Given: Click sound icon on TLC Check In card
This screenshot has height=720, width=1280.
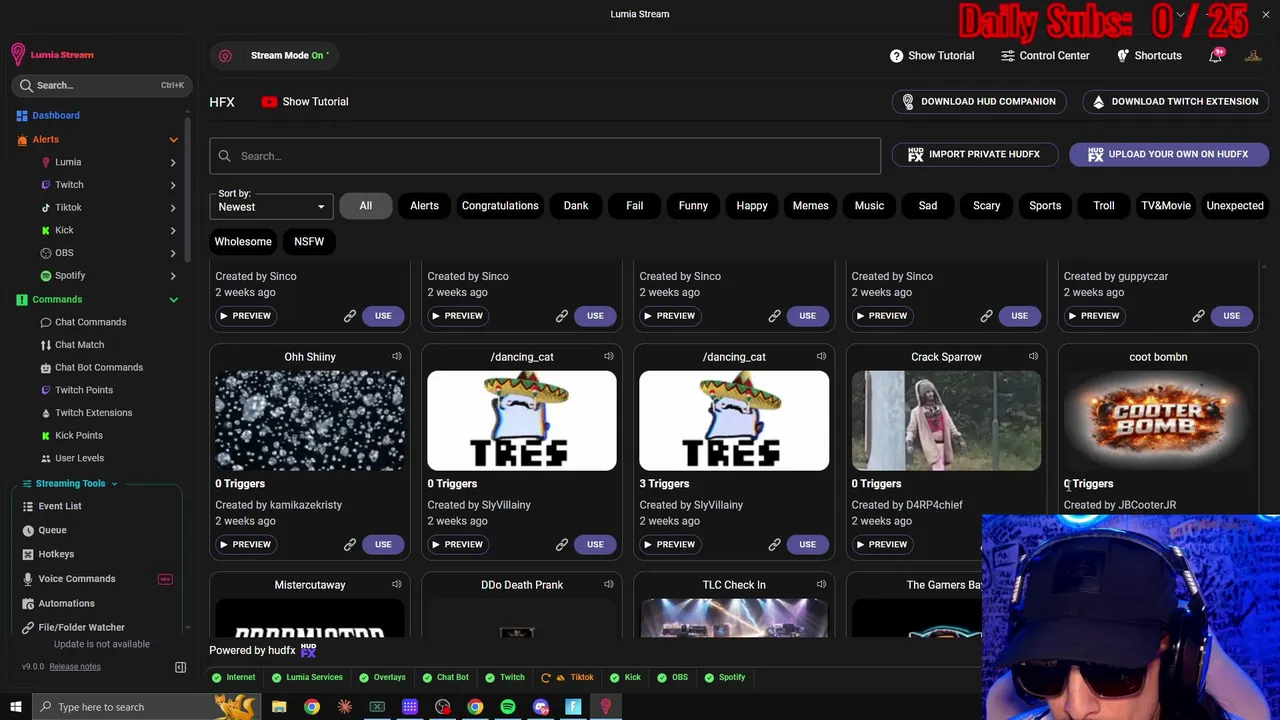Looking at the screenshot, I should tap(821, 584).
